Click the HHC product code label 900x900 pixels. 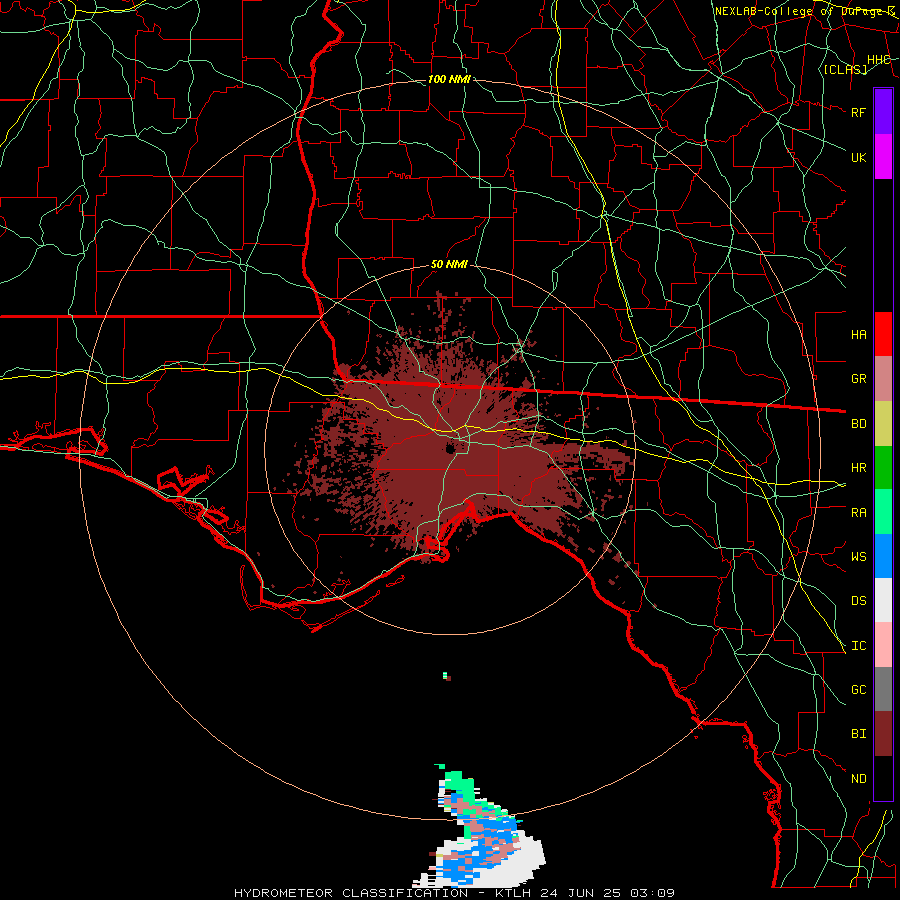coord(878,60)
